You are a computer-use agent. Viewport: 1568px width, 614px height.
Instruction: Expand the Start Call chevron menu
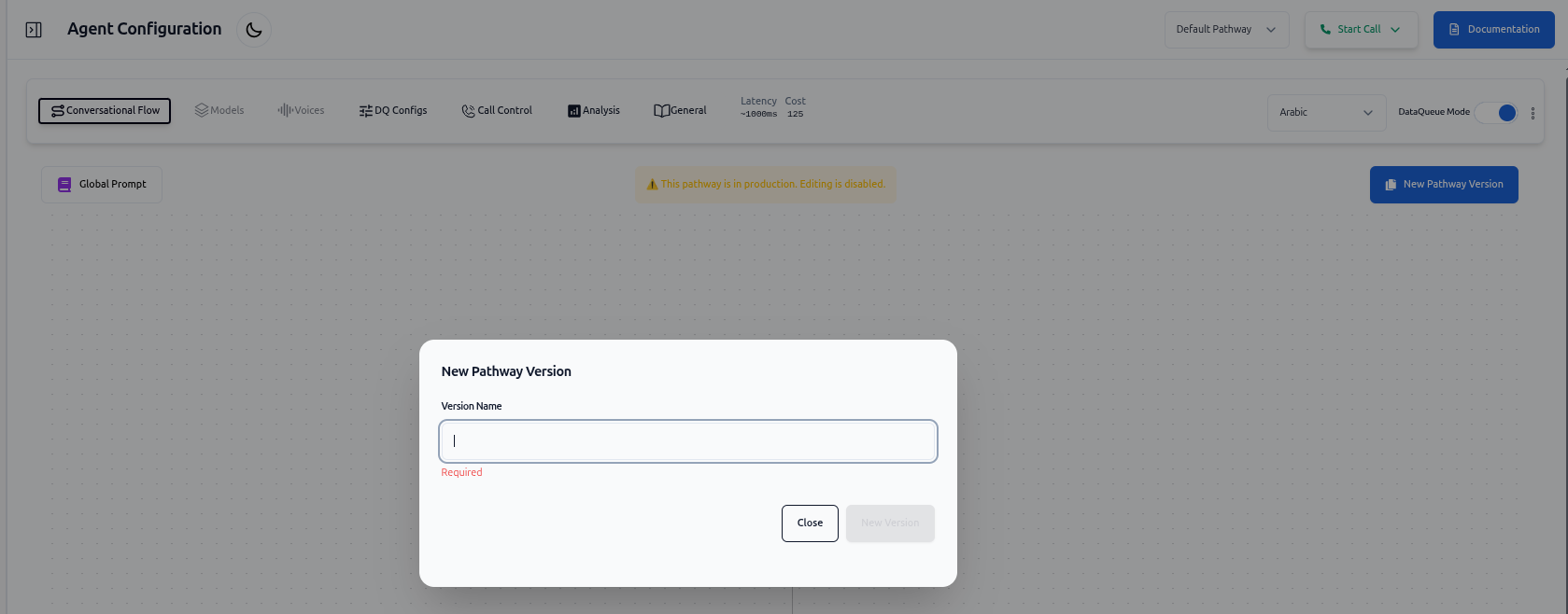pos(1395,30)
